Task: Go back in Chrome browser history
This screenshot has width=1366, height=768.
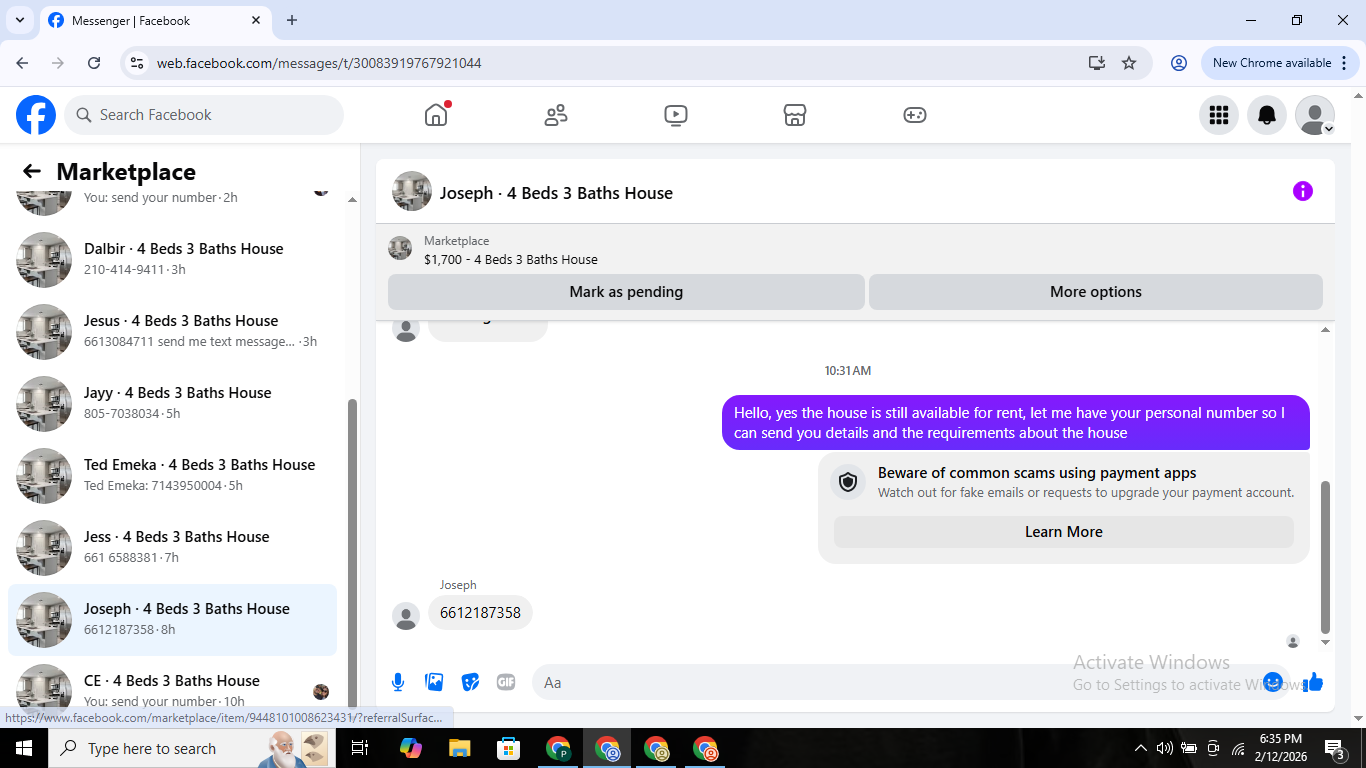Action: [22, 63]
